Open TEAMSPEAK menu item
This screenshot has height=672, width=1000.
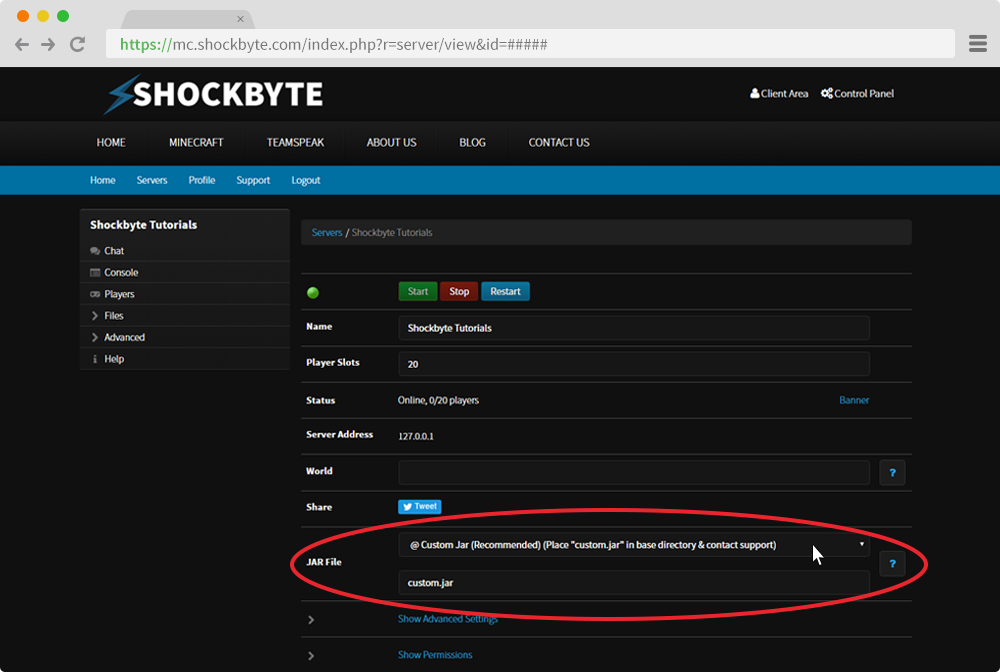coord(295,142)
